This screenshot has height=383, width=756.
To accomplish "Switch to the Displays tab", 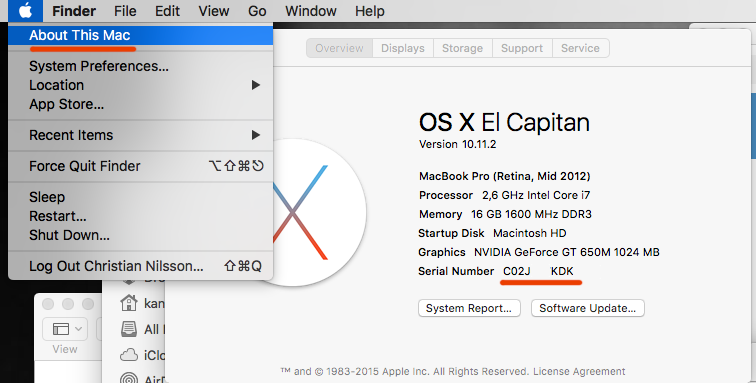I will [403, 48].
